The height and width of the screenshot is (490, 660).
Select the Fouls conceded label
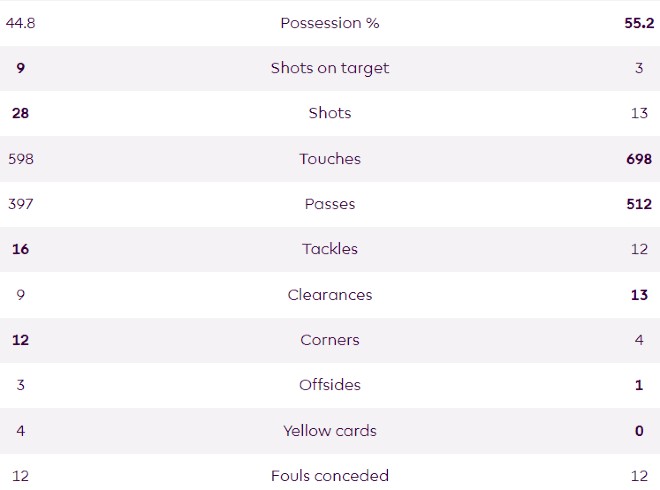pos(329,476)
